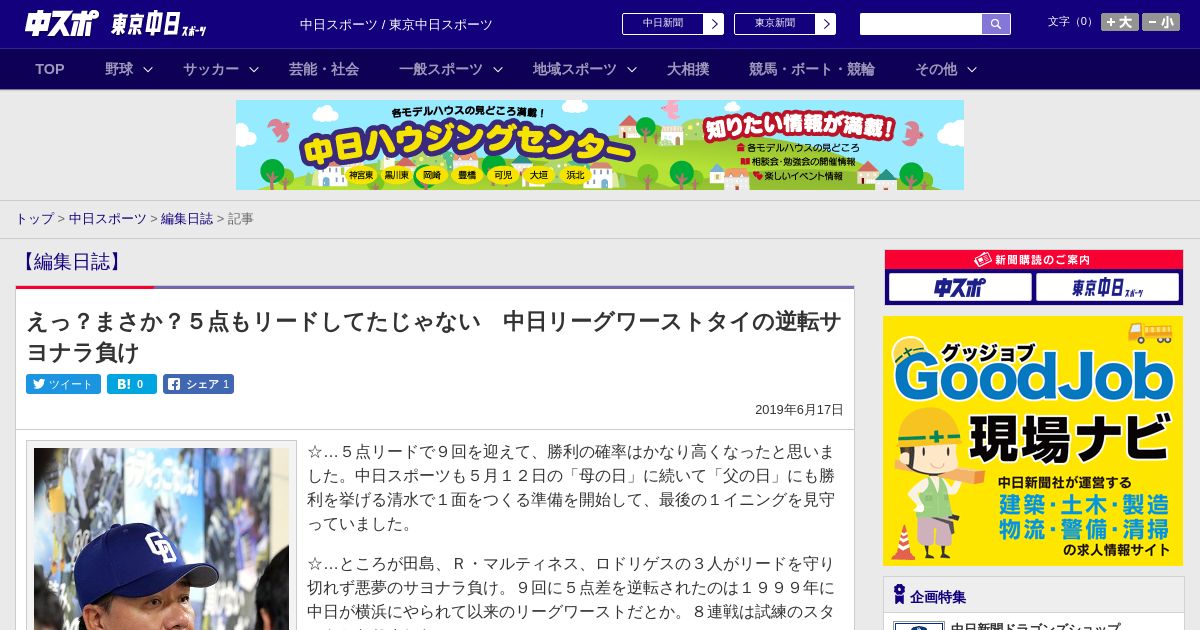Decrease text size with －小 button
The height and width of the screenshot is (630, 1200).
1160,22
